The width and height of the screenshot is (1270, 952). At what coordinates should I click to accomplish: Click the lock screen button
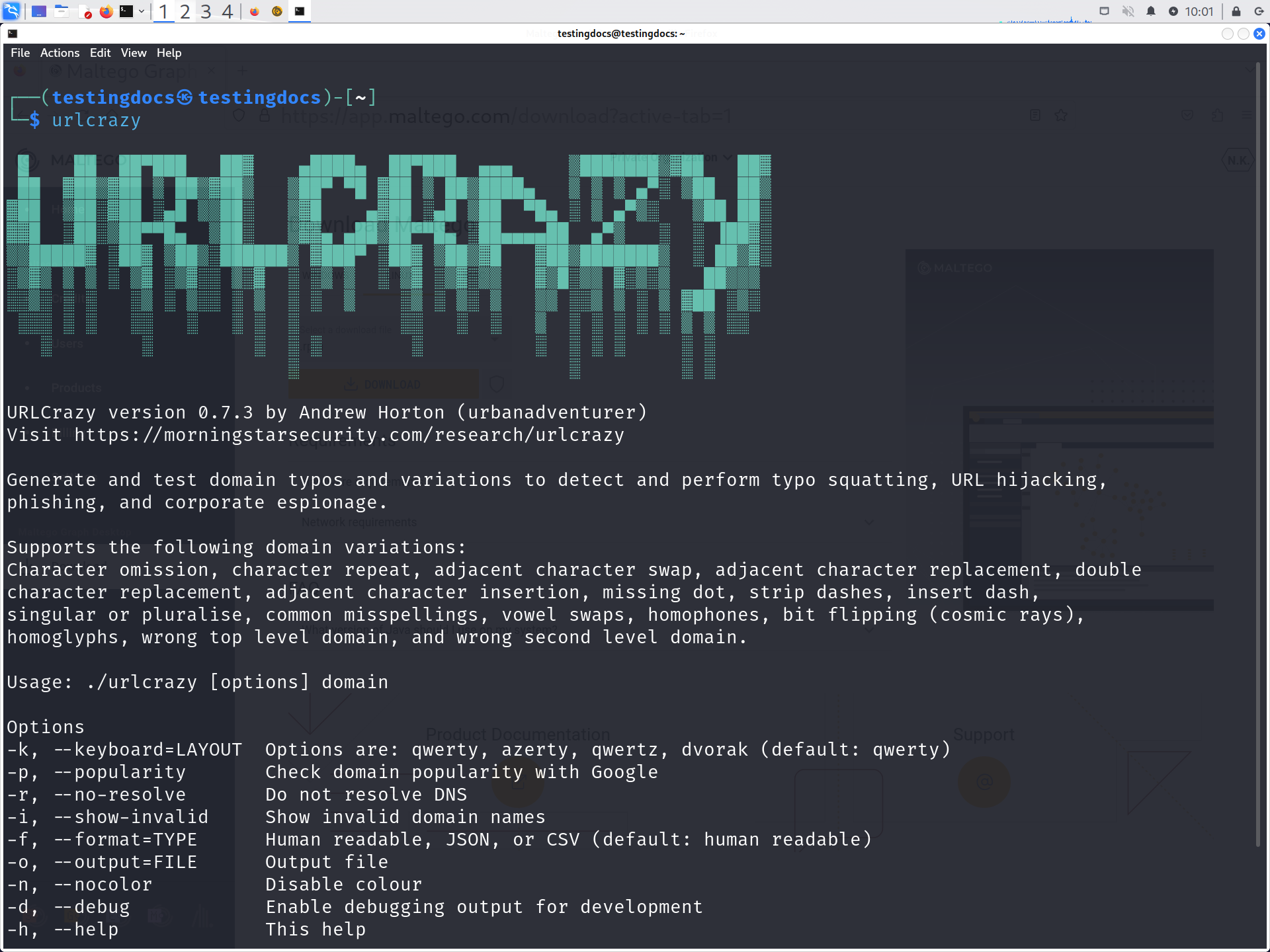[x=1236, y=11]
